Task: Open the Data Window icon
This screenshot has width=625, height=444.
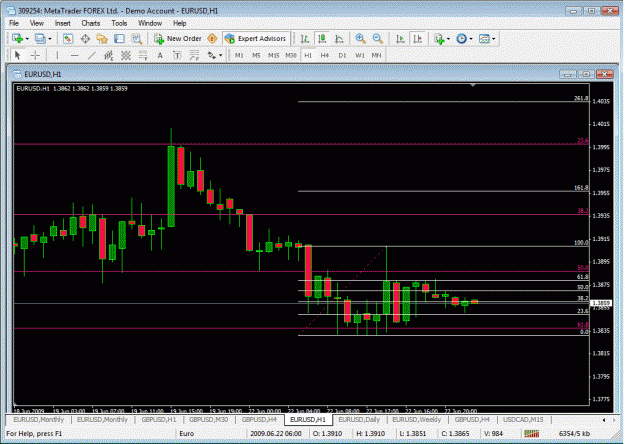Action: click(x=85, y=39)
